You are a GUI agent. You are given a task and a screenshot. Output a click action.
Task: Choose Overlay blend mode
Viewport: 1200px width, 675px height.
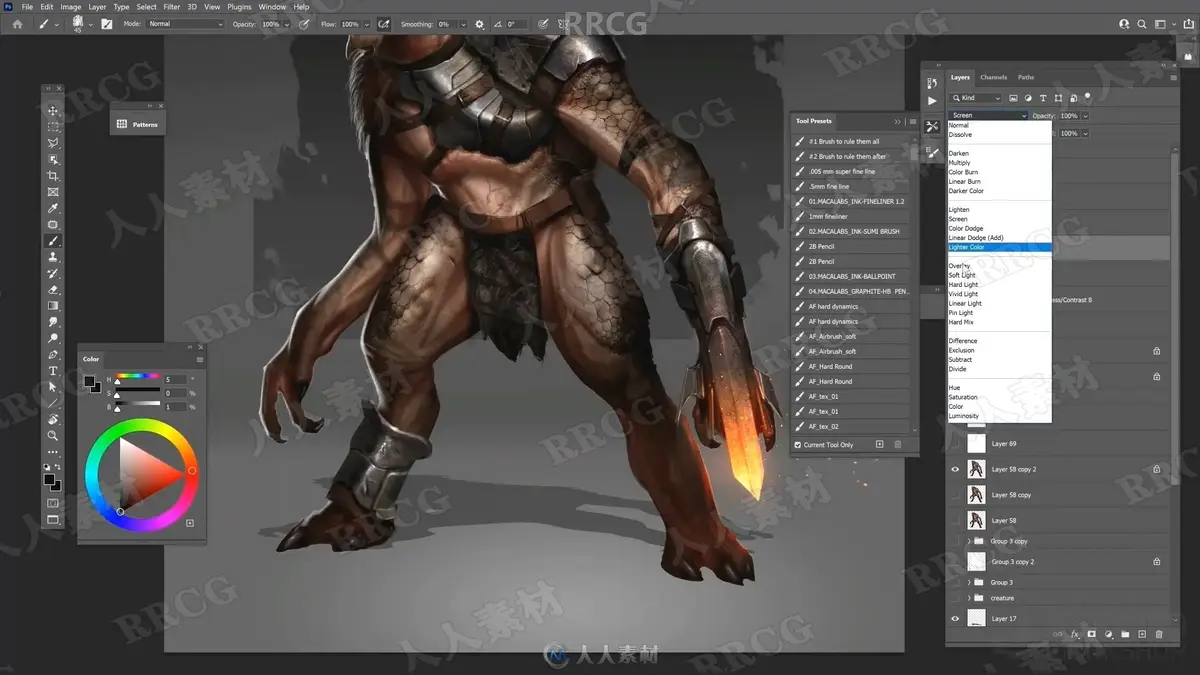959,266
